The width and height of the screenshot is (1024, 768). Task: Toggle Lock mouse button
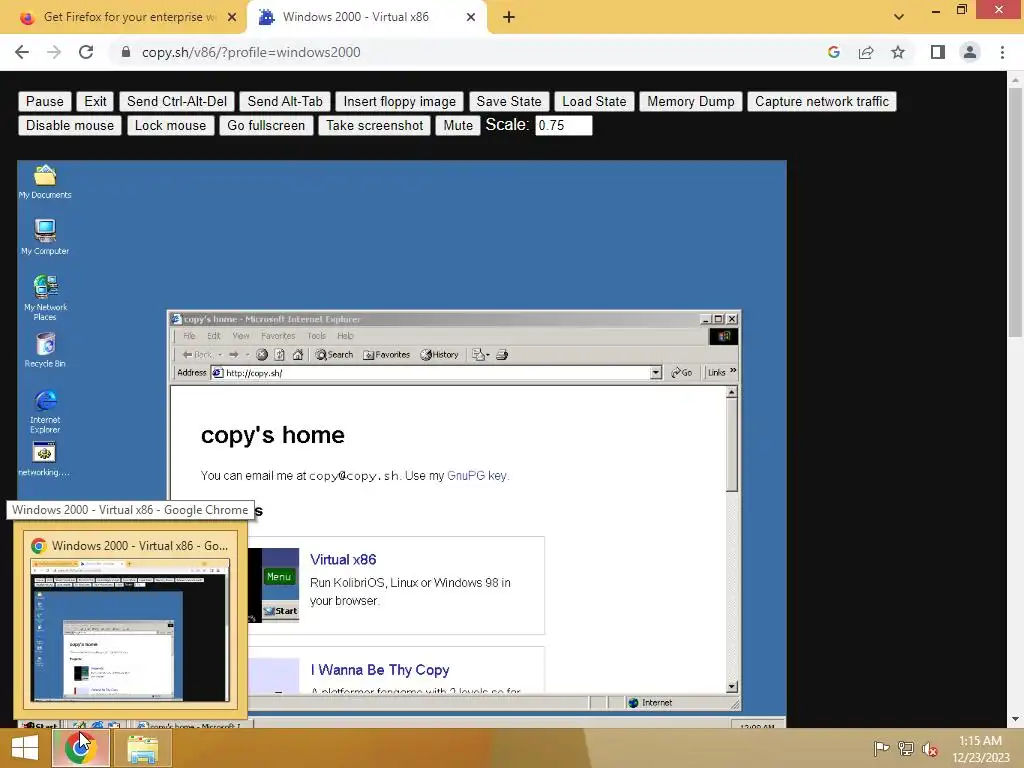[170, 125]
